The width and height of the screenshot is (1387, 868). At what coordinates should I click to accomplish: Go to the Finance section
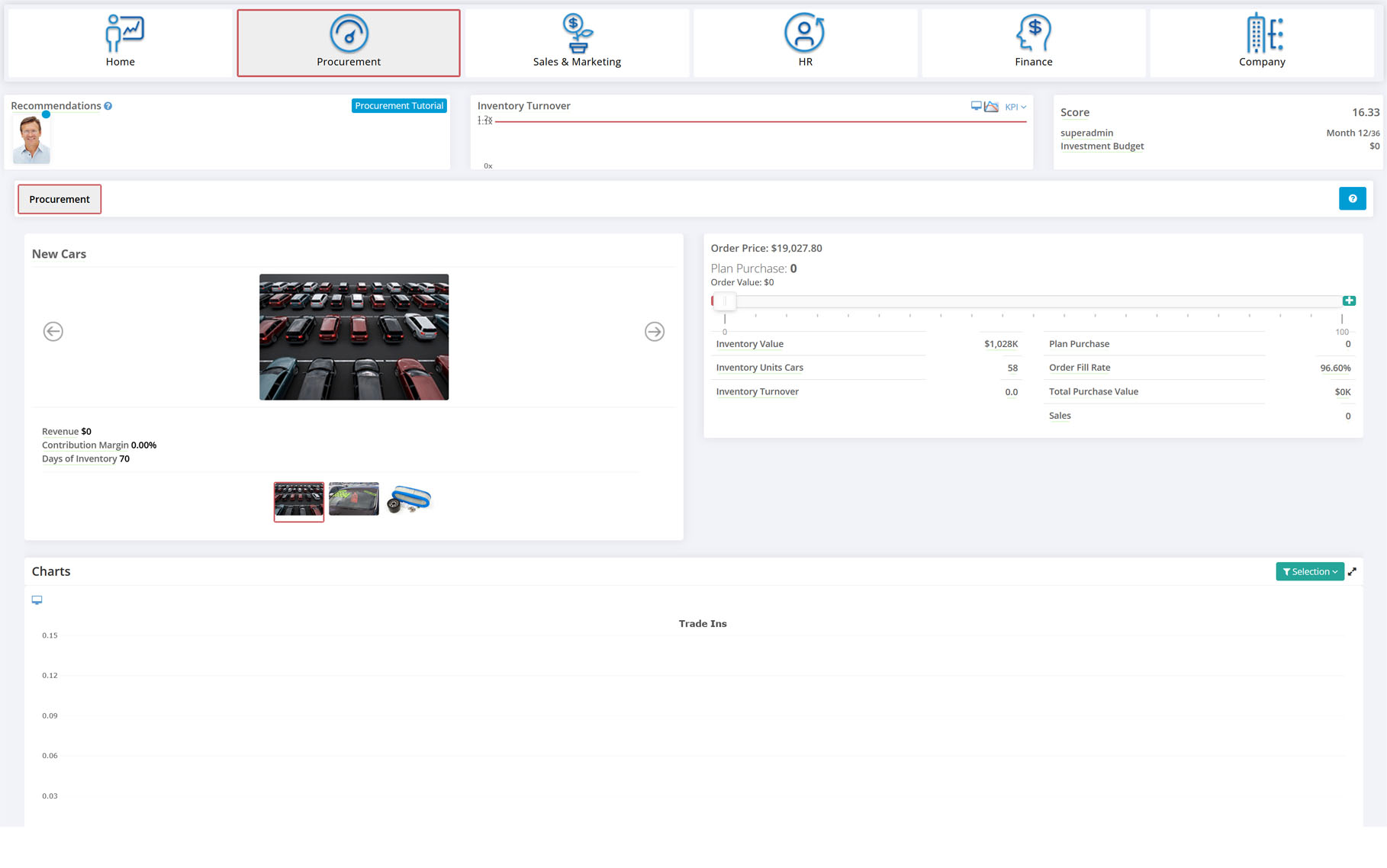click(x=1033, y=43)
